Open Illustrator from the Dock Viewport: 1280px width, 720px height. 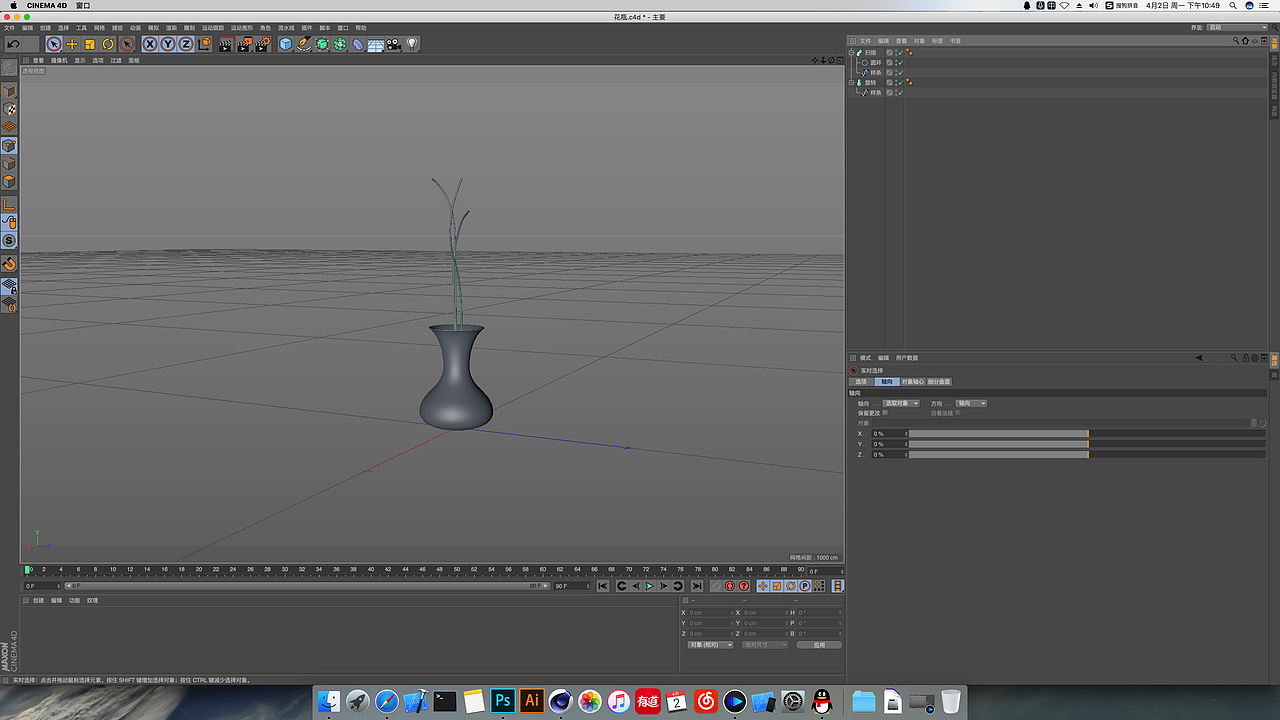(532, 701)
